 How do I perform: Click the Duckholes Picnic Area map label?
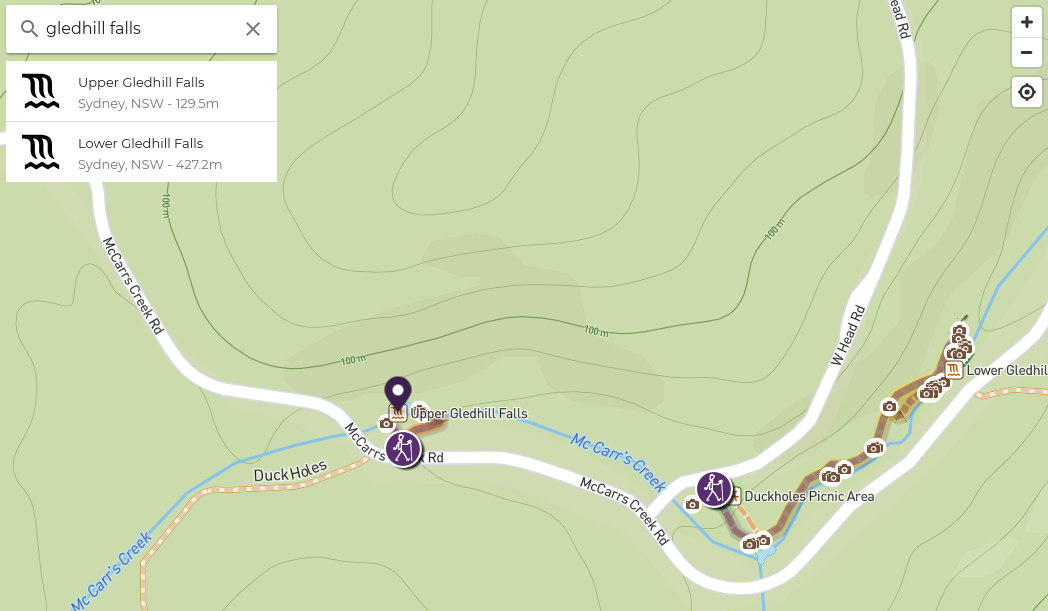point(809,496)
